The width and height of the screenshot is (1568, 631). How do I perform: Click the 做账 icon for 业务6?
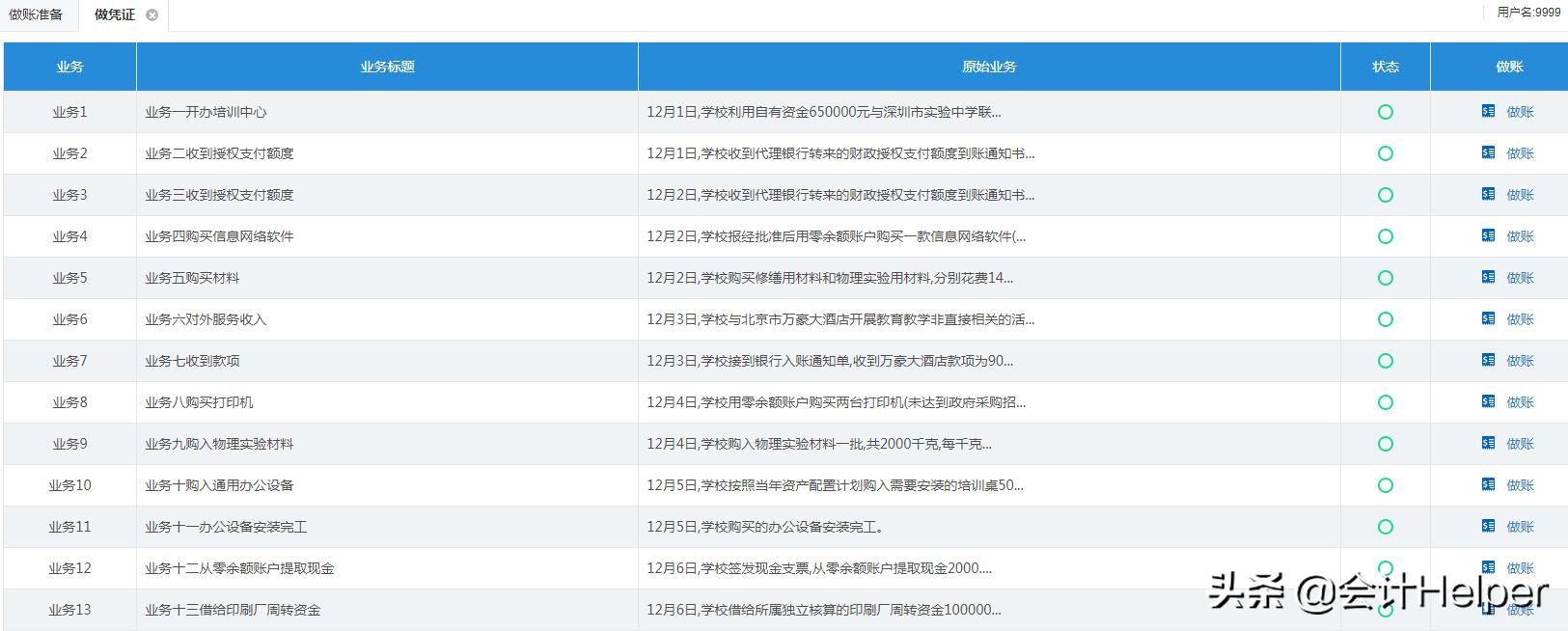(1488, 318)
